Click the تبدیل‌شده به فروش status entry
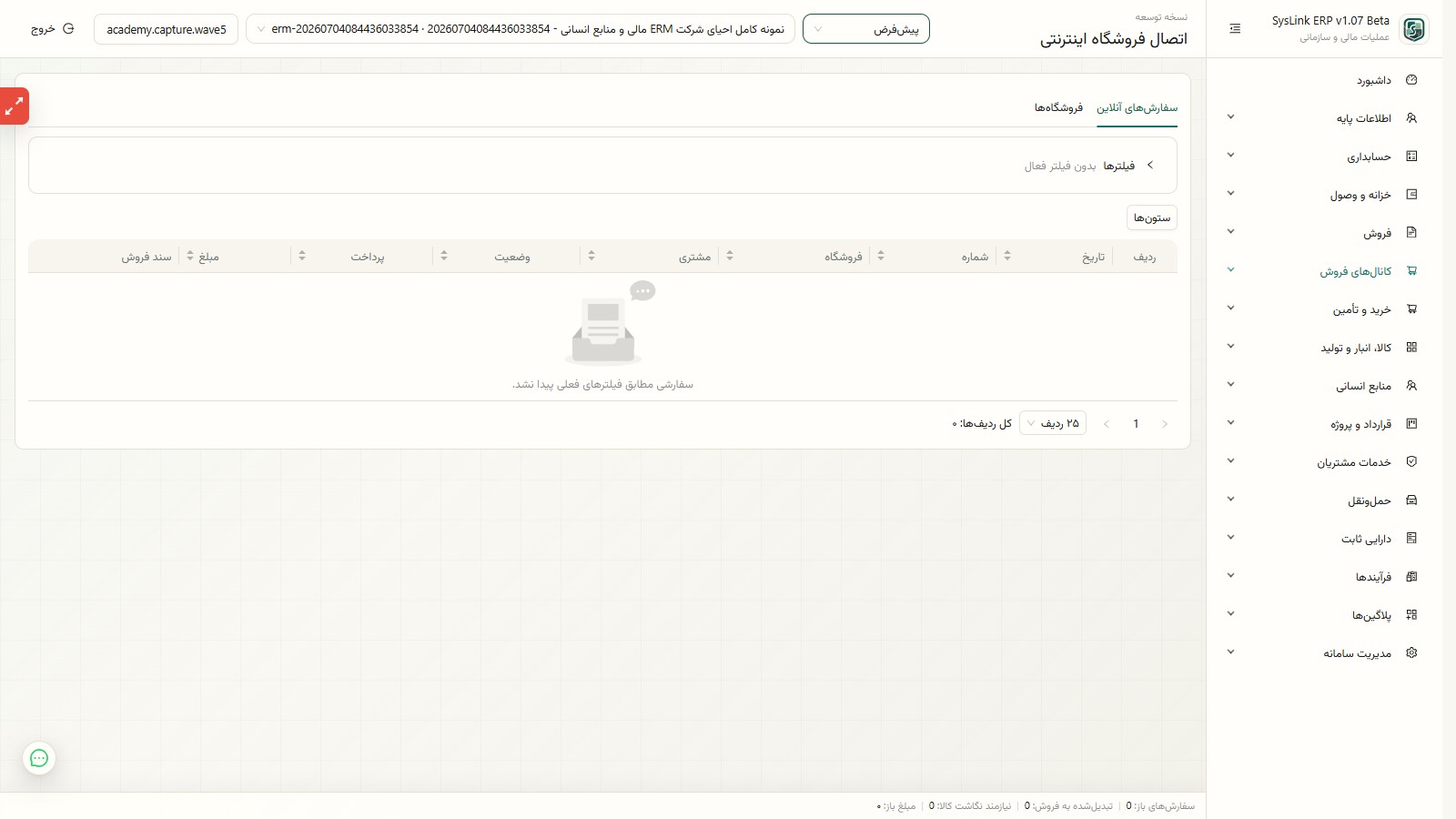The width and height of the screenshot is (1456, 819). coord(1068,806)
